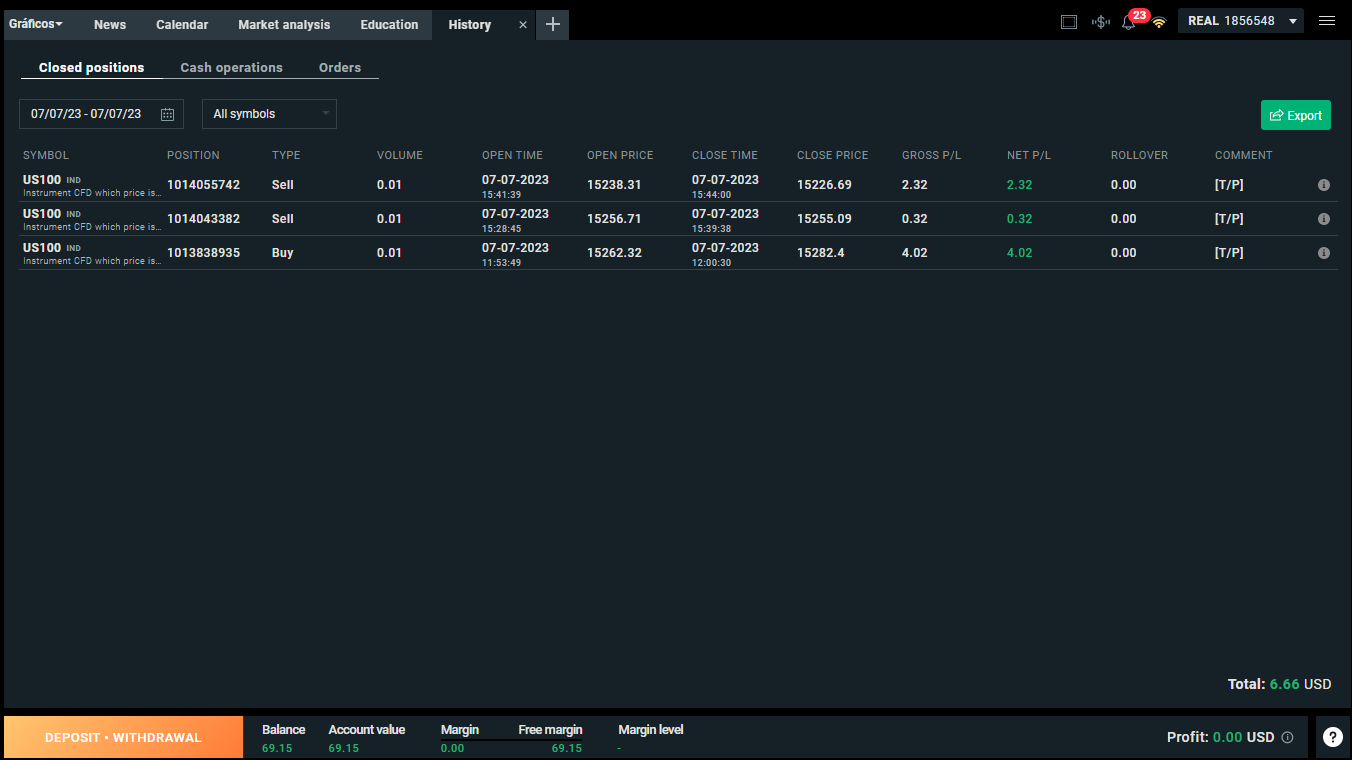This screenshot has width=1352, height=760.
Task: Open the Market analysis tab
Action: point(284,25)
